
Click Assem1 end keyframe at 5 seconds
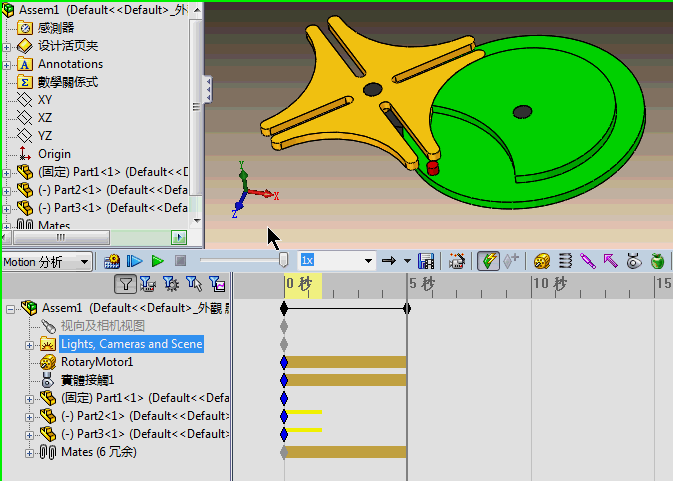(407, 309)
